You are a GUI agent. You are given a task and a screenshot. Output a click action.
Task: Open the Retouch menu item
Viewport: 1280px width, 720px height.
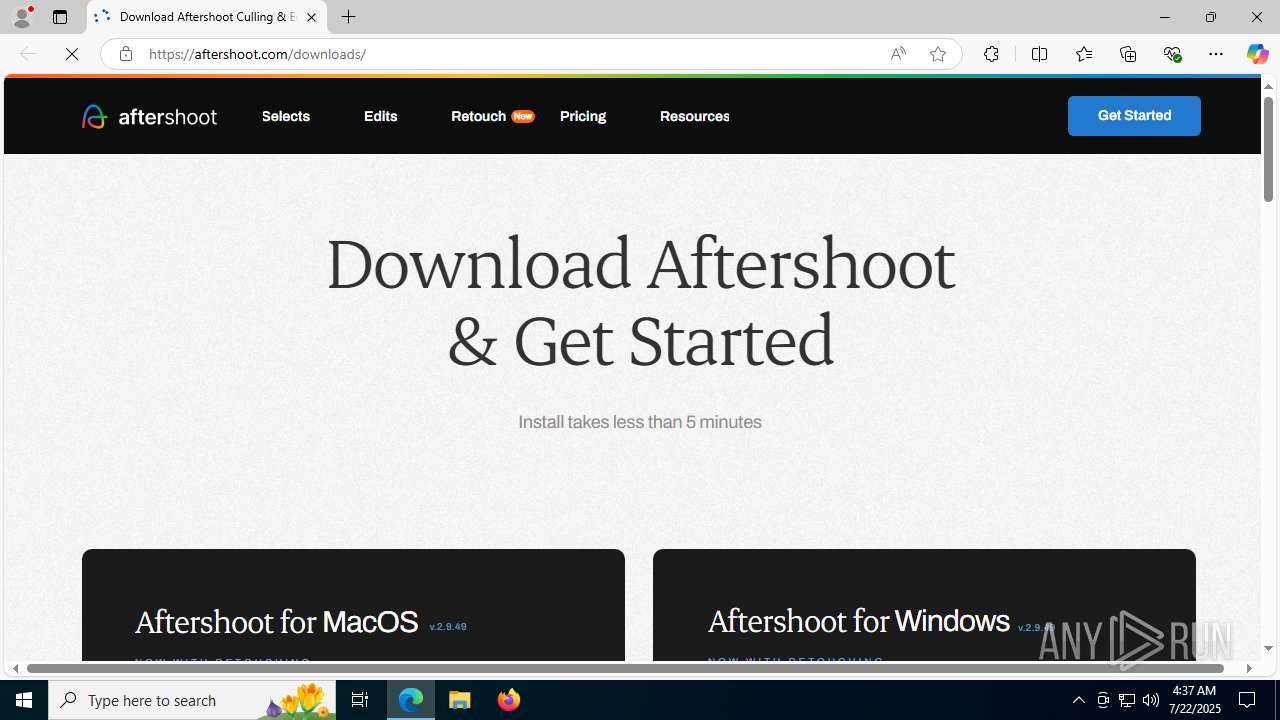coord(492,116)
